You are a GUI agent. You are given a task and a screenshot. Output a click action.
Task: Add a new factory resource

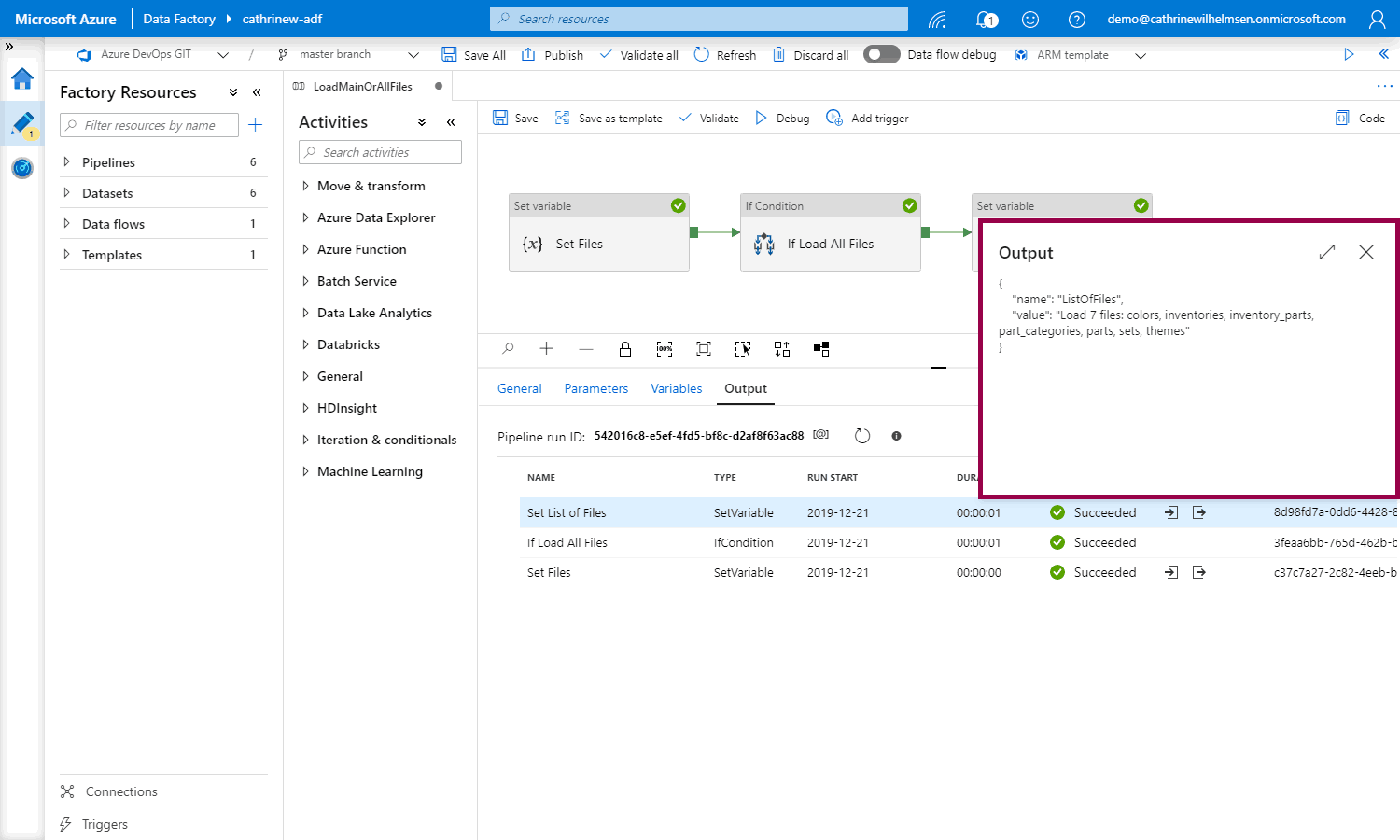[255, 125]
